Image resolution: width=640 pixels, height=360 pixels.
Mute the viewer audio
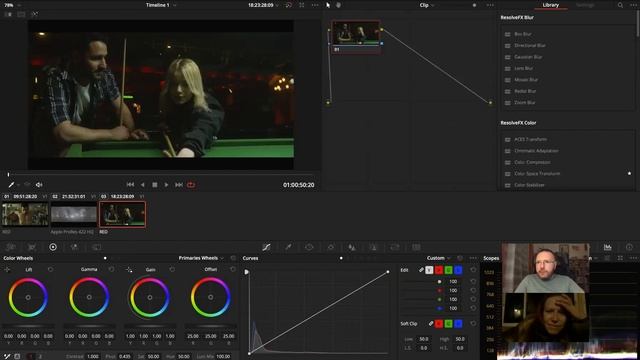tap(39, 185)
